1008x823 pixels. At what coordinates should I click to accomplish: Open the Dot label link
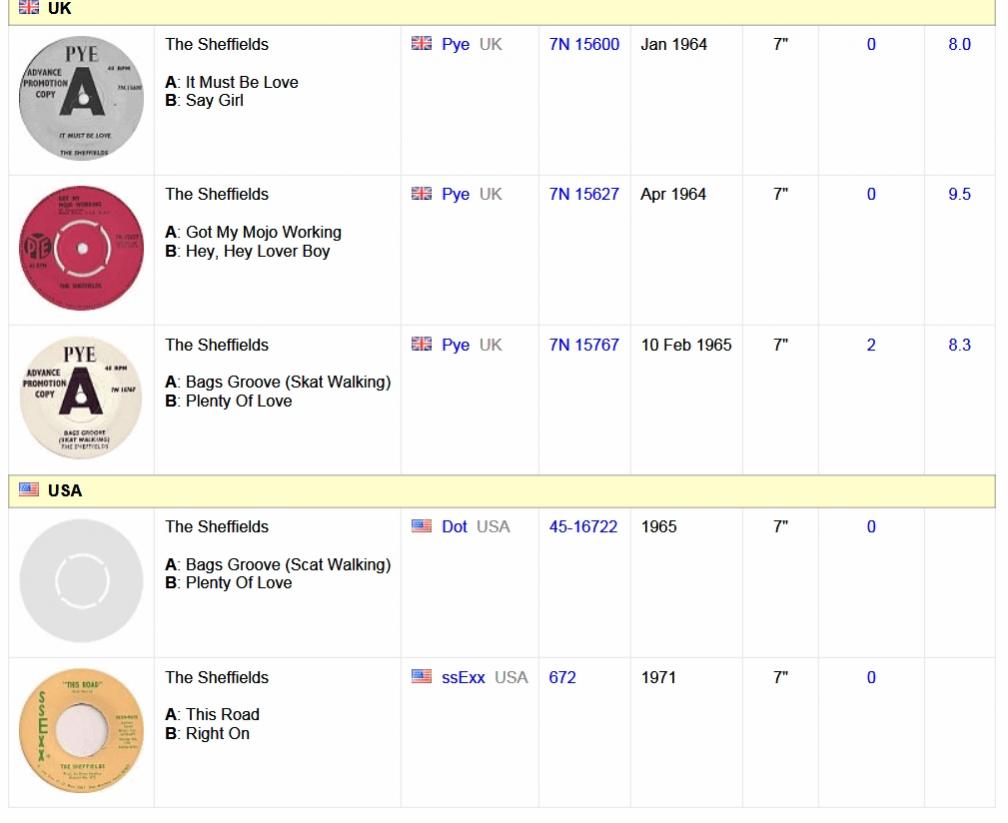point(456,527)
